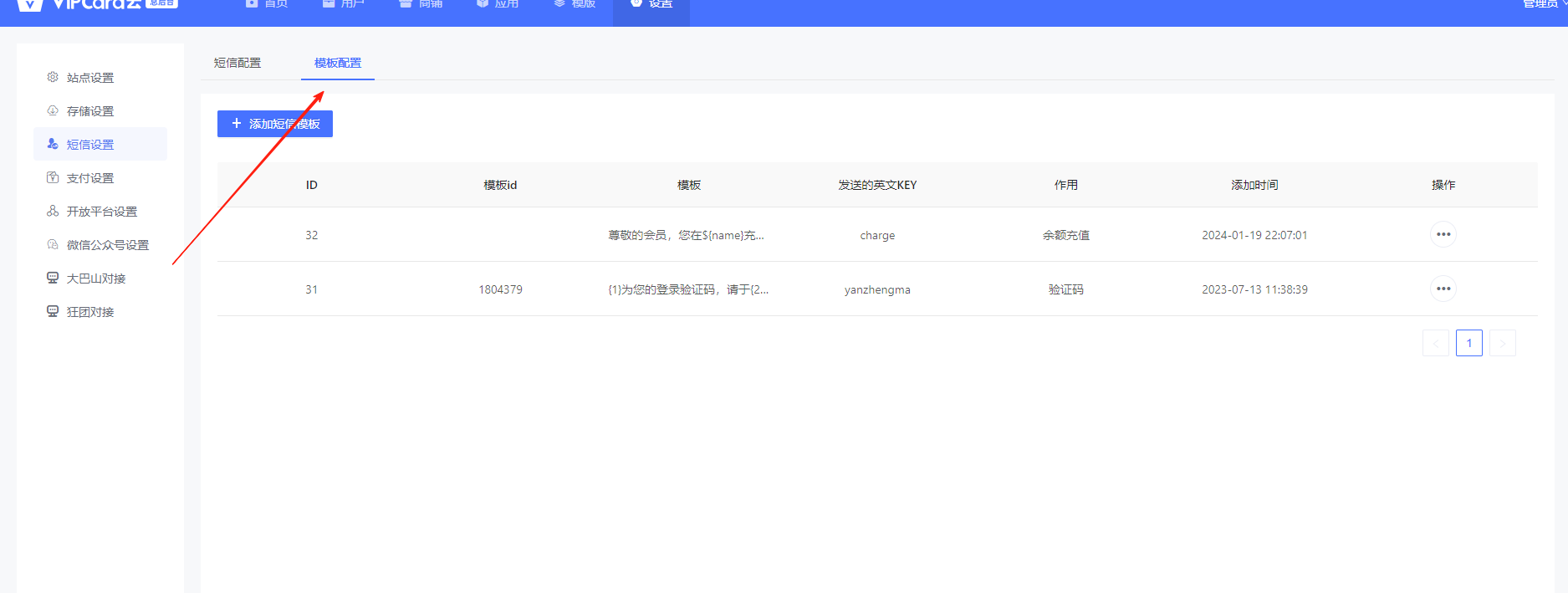Click 余额充值 purpose cell
The height and width of the screenshot is (593, 1568).
(1066, 235)
